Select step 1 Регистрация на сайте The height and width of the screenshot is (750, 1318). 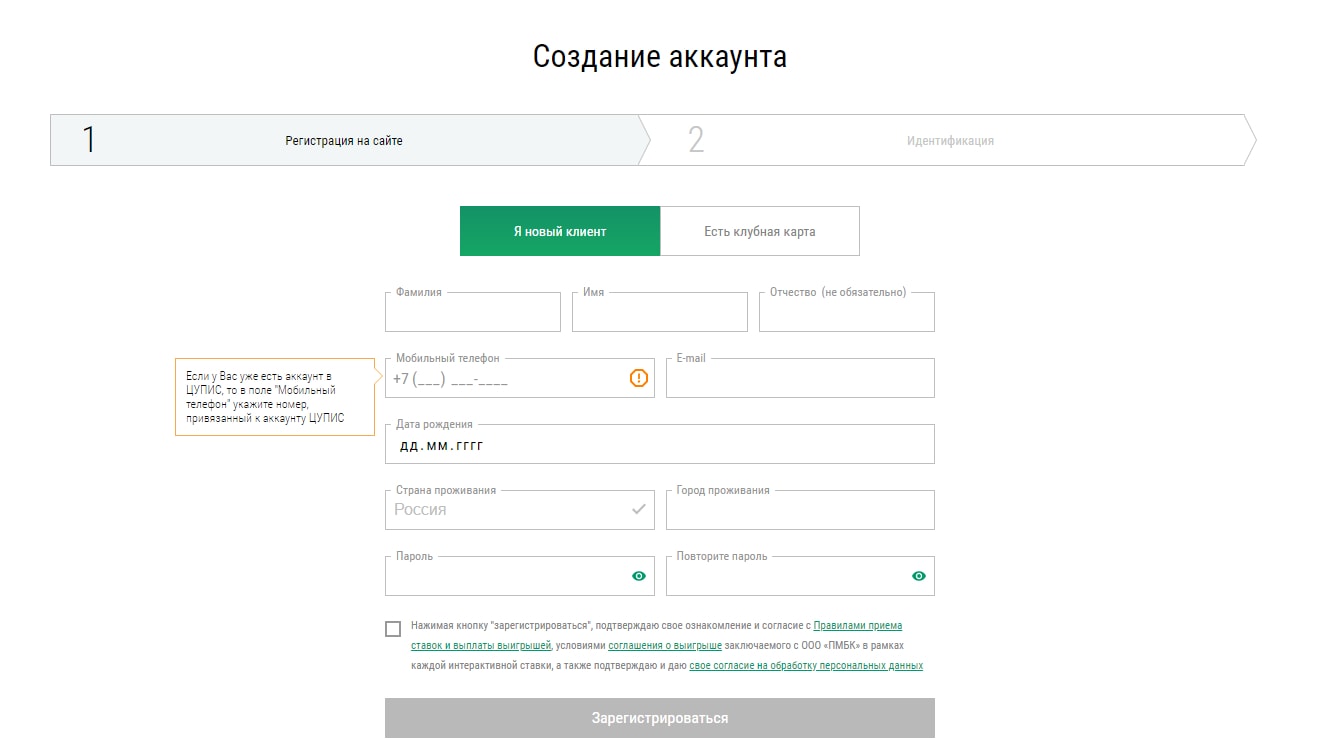pyautogui.click(x=344, y=141)
